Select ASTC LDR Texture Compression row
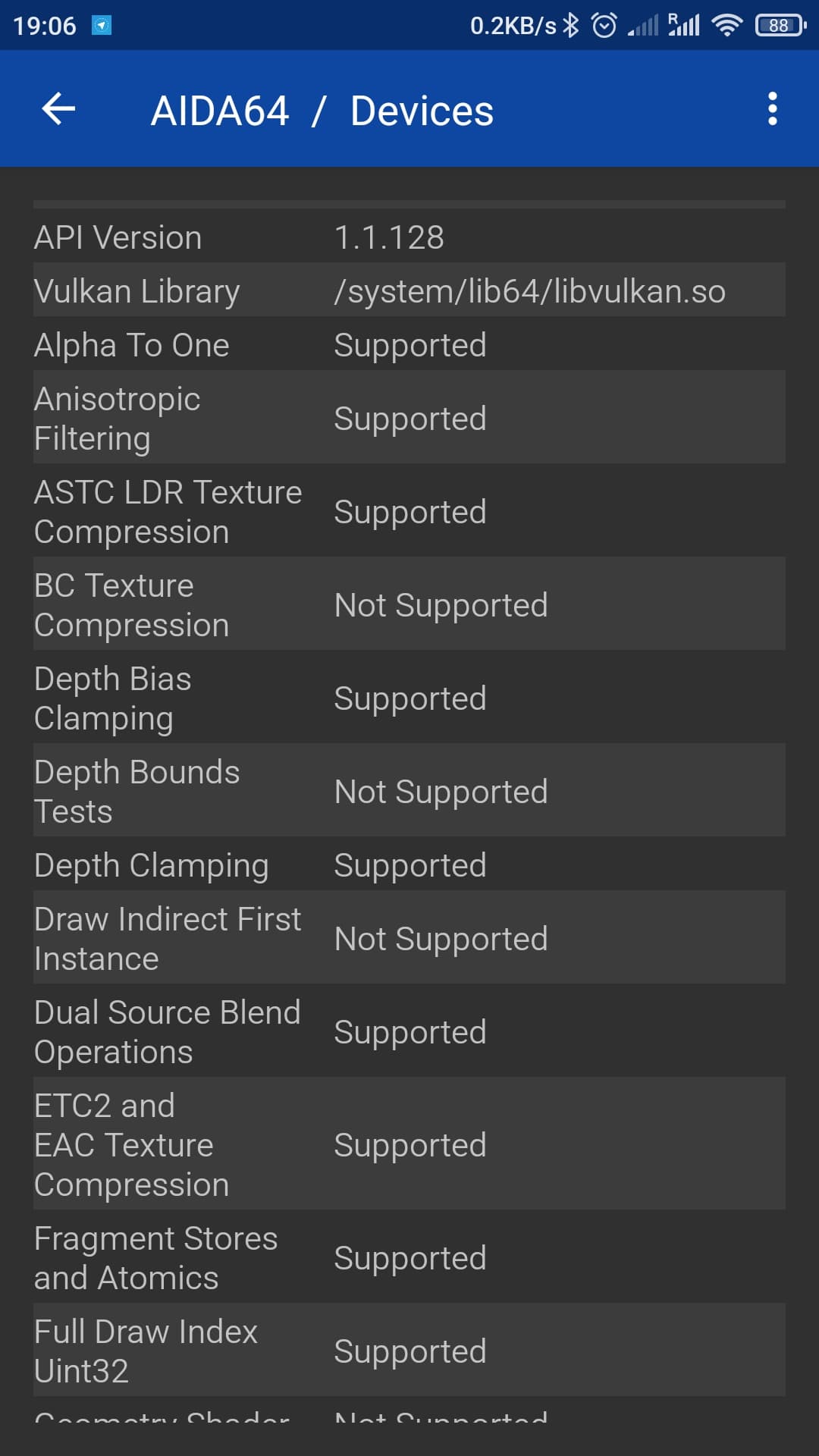Image resolution: width=819 pixels, height=1456 pixels. pyautogui.click(x=409, y=512)
